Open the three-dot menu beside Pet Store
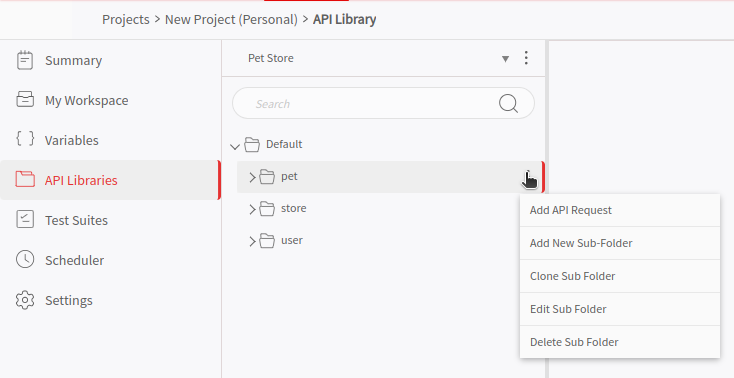This screenshot has height=378, width=734. (526, 58)
